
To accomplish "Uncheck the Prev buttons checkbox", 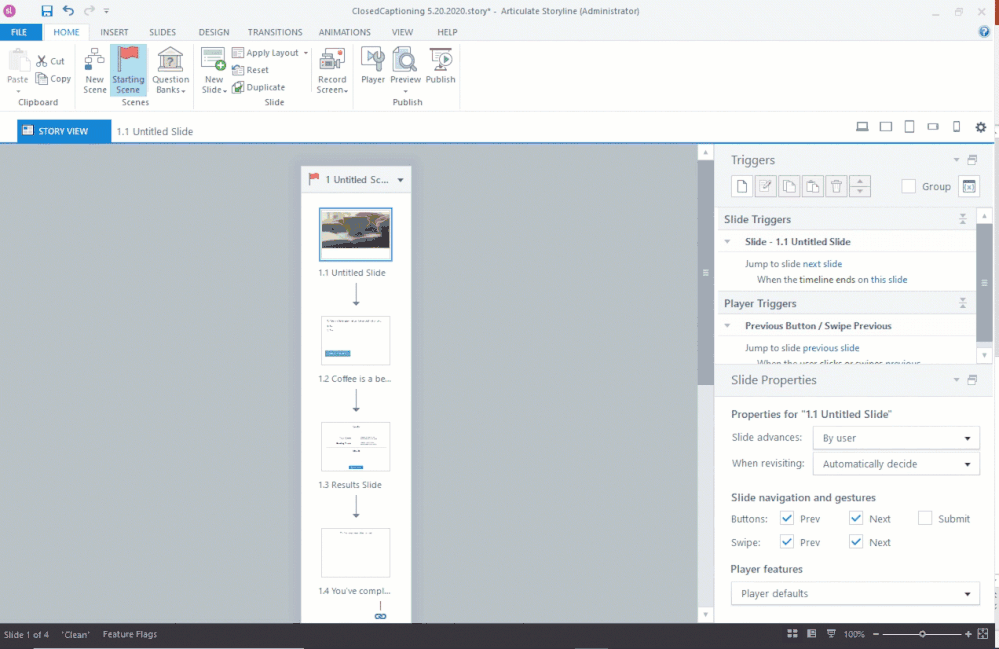I will tap(787, 518).
